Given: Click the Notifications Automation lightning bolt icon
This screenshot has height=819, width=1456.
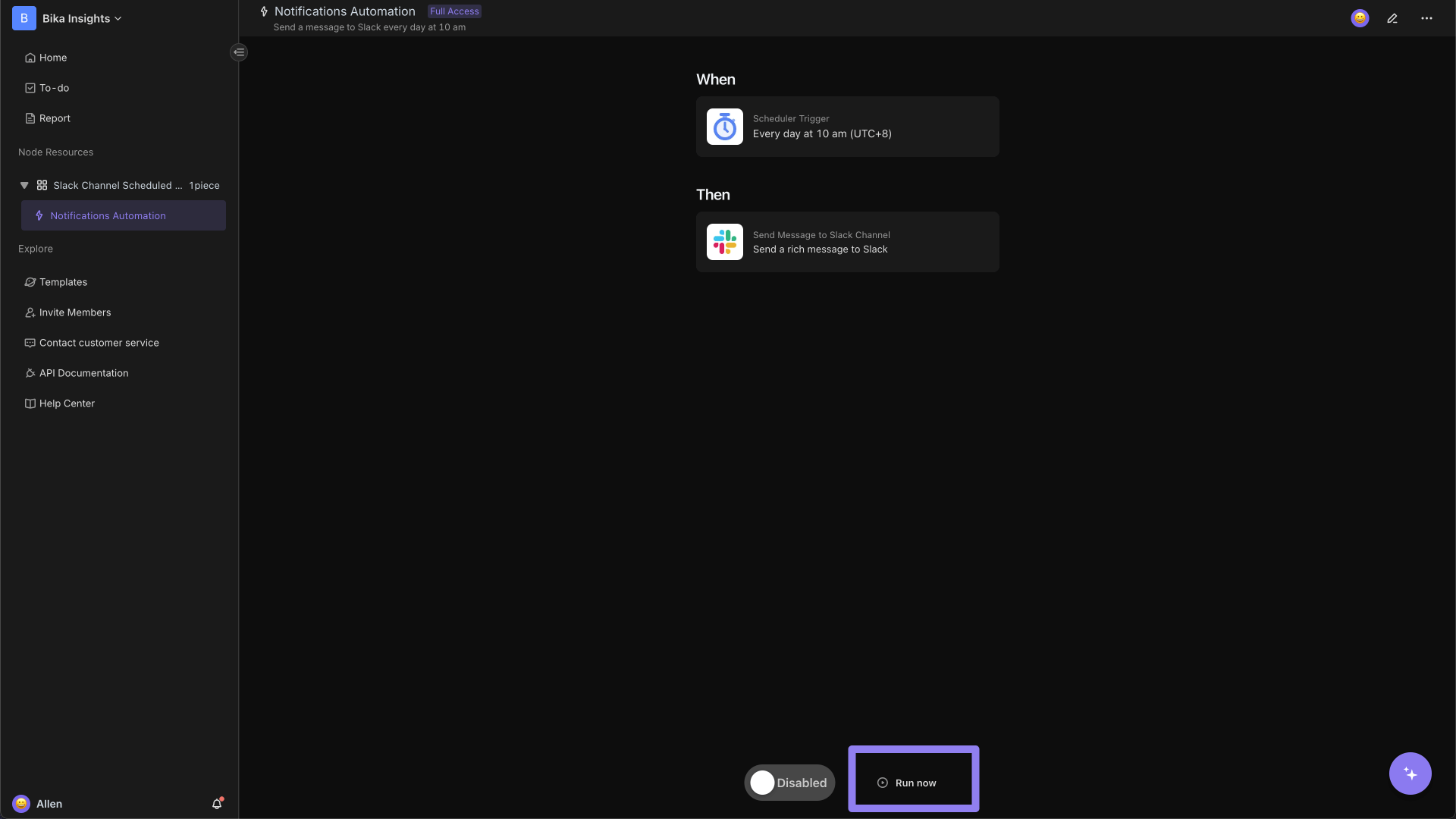Looking at the screenshot, I should tap(40, 215).
